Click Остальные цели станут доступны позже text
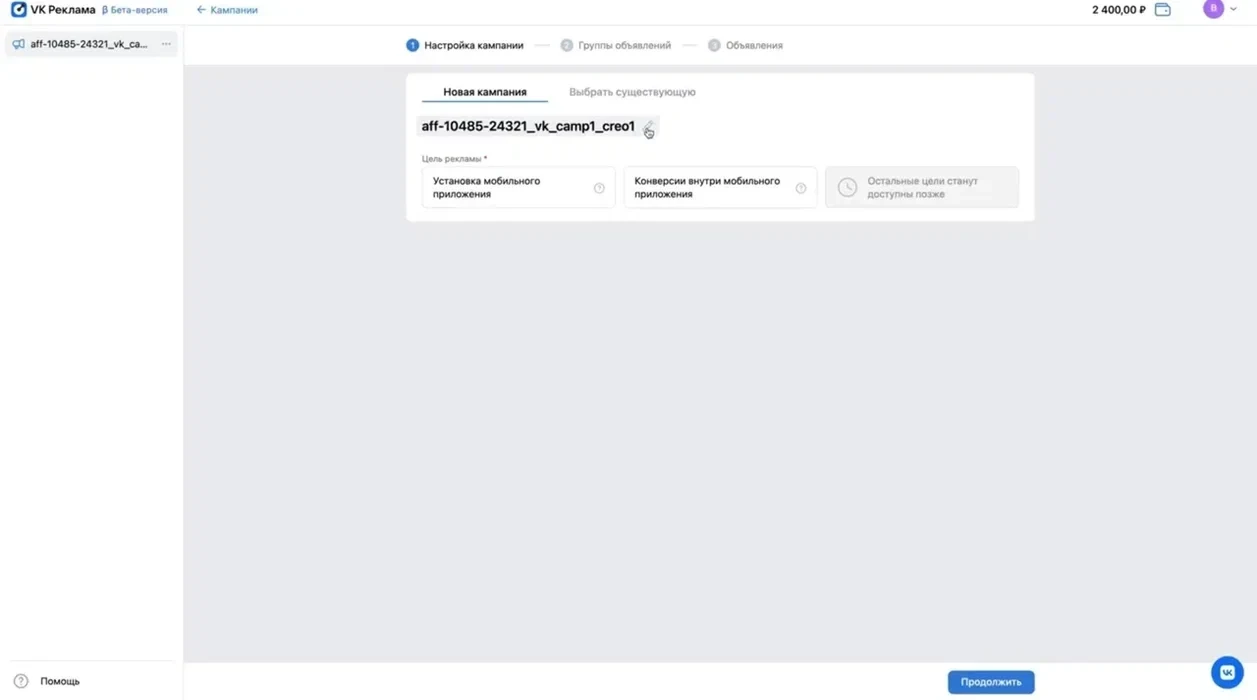The height and width of the screenshot is (700, 1257). (x=923, y=188)
